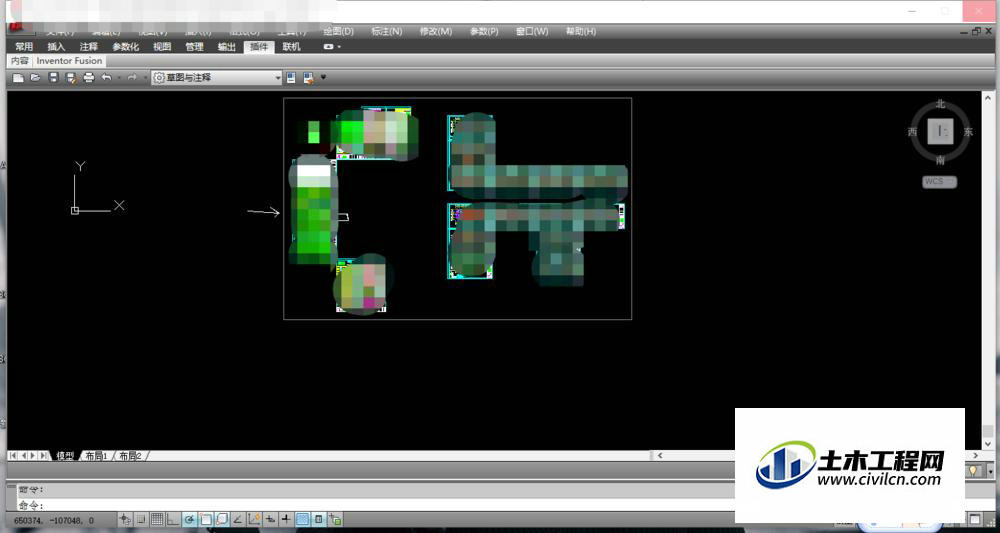Open the 绘图(D) menu
The width and height of the screenshot is (1000, 533).
tap(339, 31)
